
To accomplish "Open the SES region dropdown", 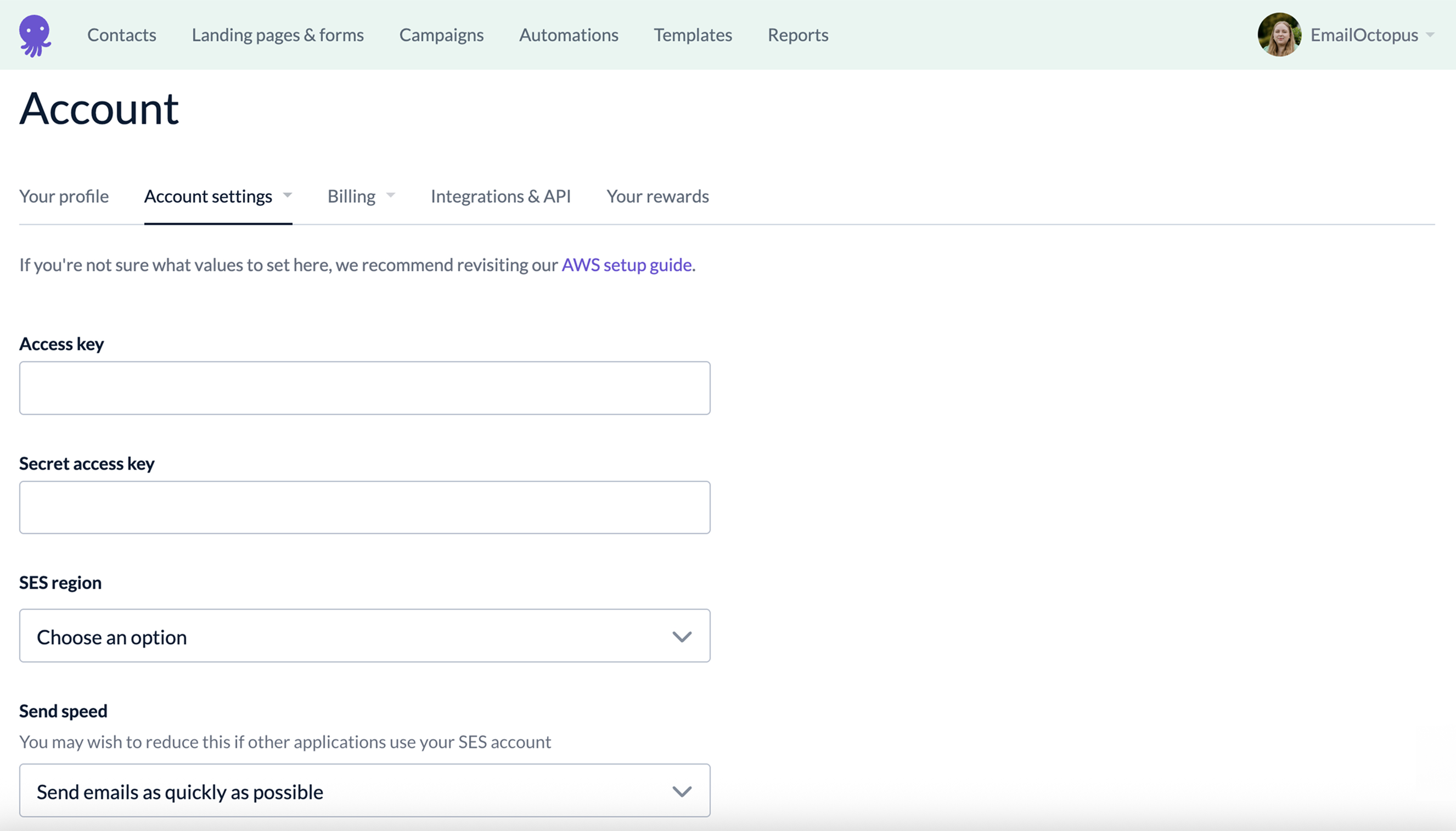I will (364, 635).
